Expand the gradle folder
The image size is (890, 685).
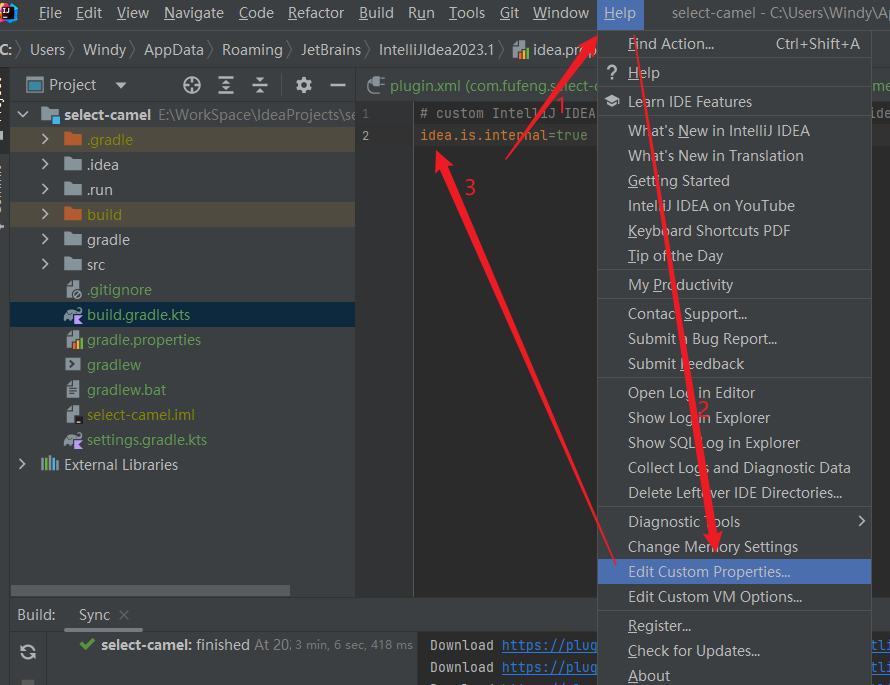click(x=45, y=239)
